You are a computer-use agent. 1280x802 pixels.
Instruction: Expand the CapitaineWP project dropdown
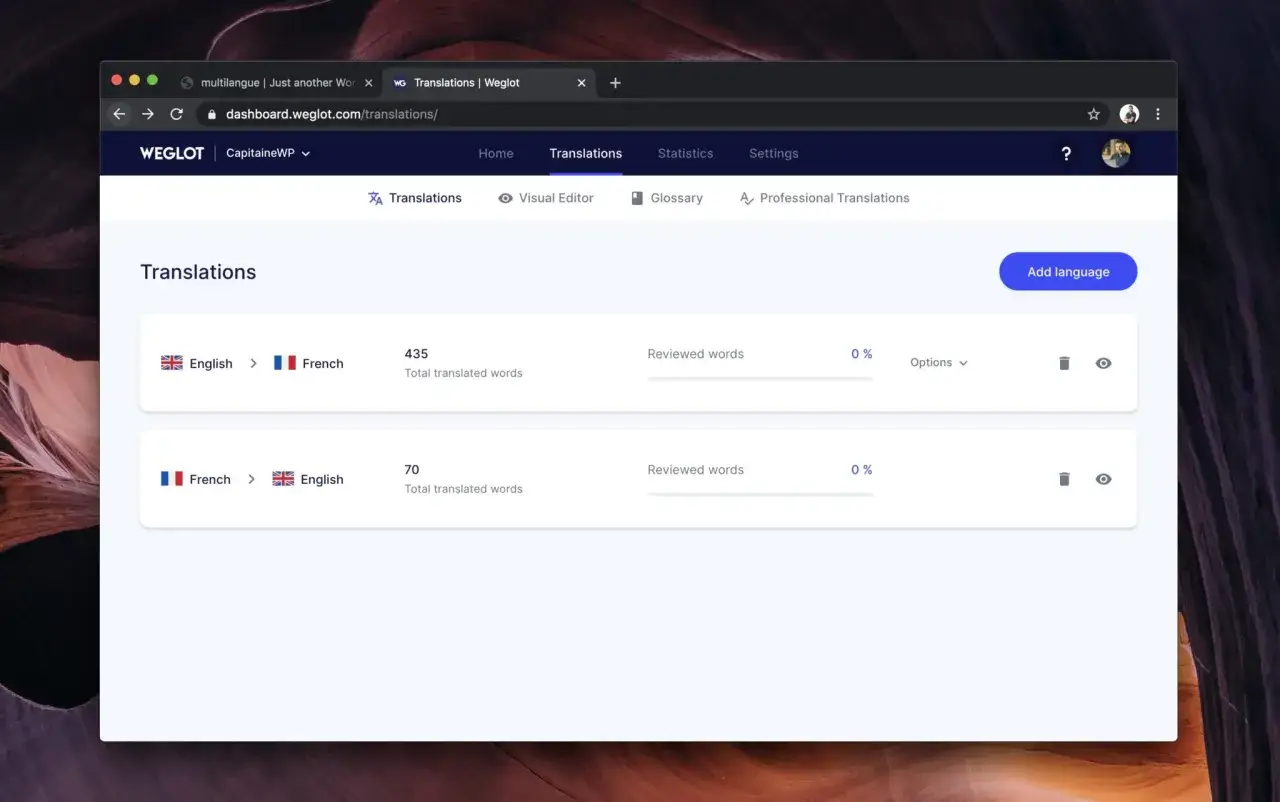pos(268,153)
